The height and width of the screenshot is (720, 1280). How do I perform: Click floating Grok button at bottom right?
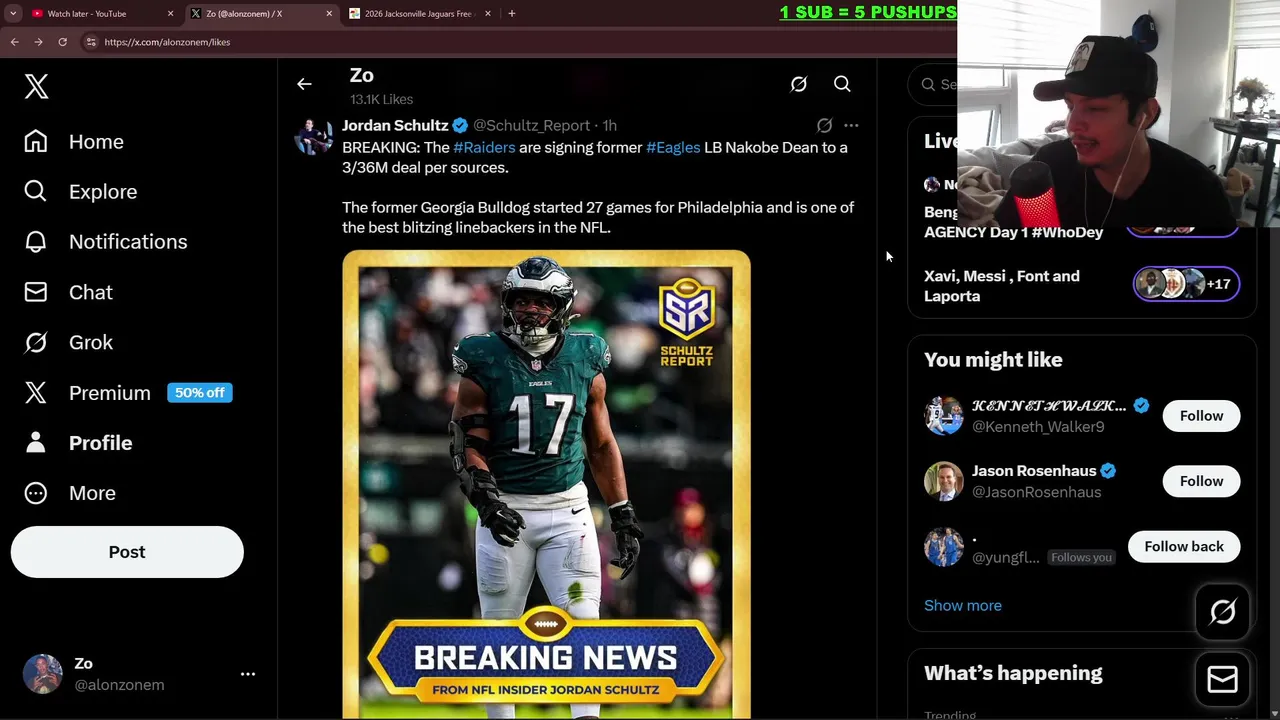tap(1222, 612)
